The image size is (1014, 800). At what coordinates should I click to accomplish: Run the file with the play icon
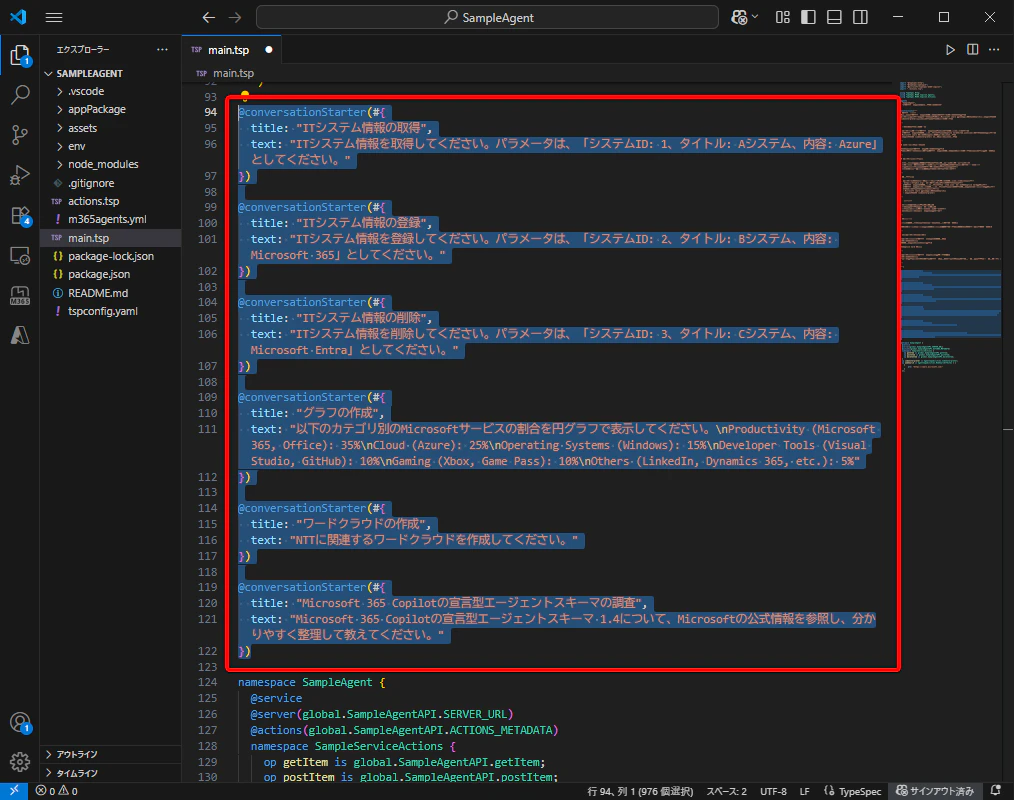coord(950,50)
